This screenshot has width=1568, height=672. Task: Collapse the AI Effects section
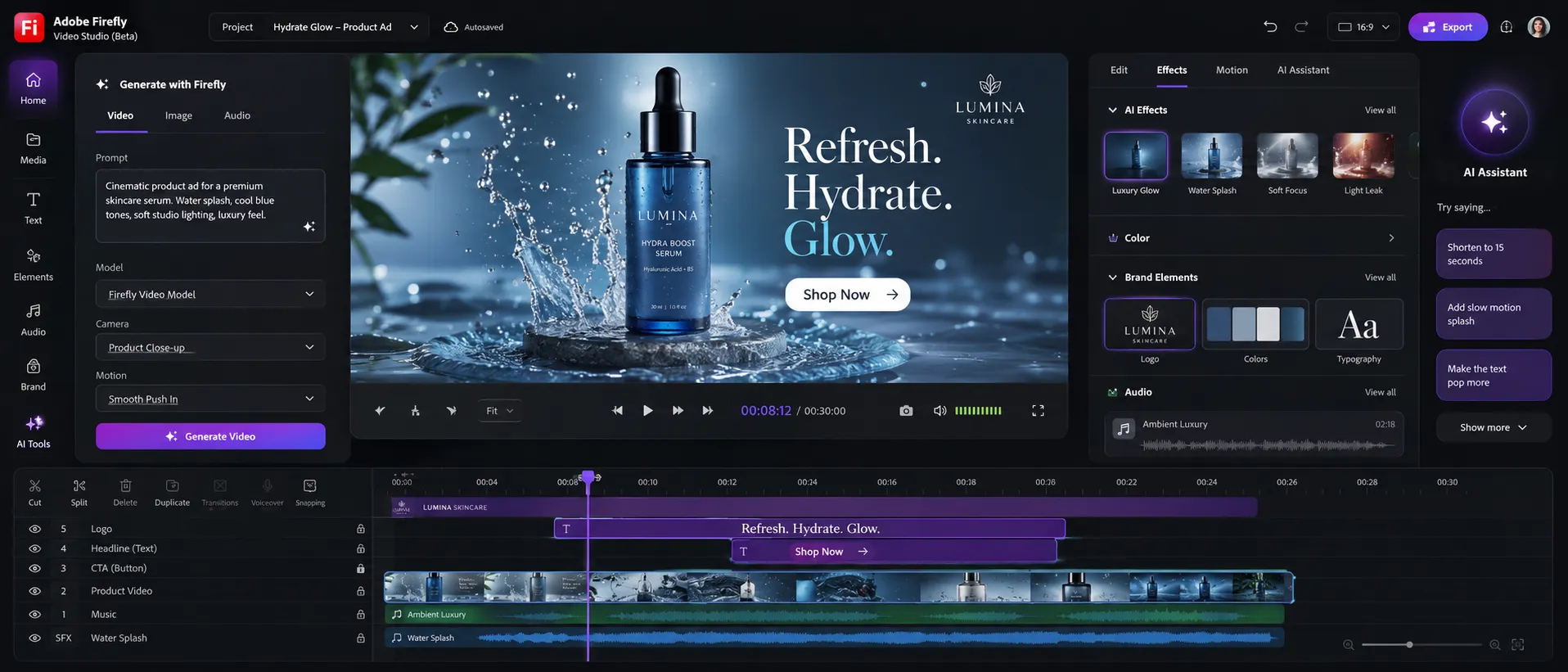coord(1112,110)
